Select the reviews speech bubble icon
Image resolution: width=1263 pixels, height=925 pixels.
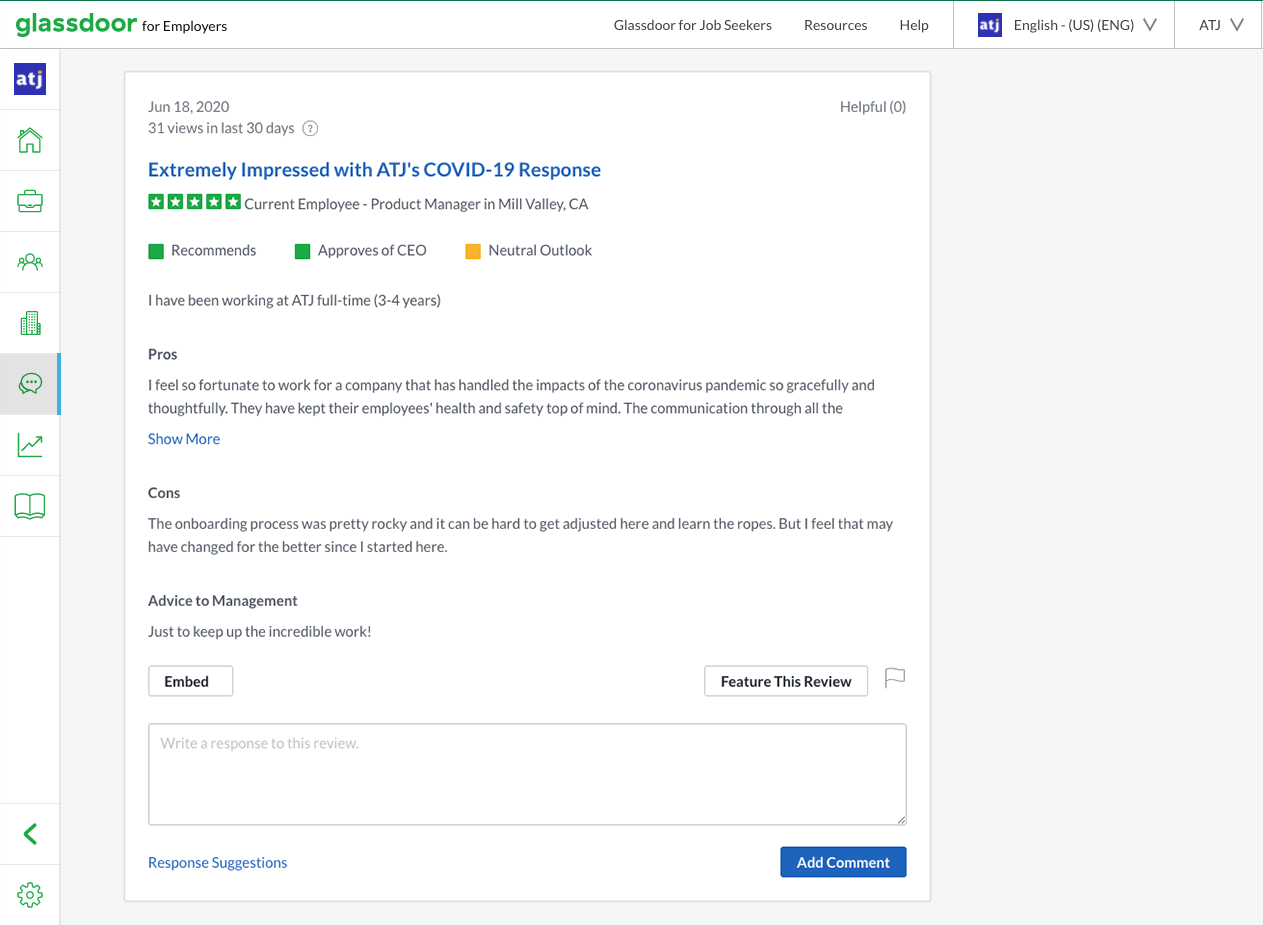[30, 384]
